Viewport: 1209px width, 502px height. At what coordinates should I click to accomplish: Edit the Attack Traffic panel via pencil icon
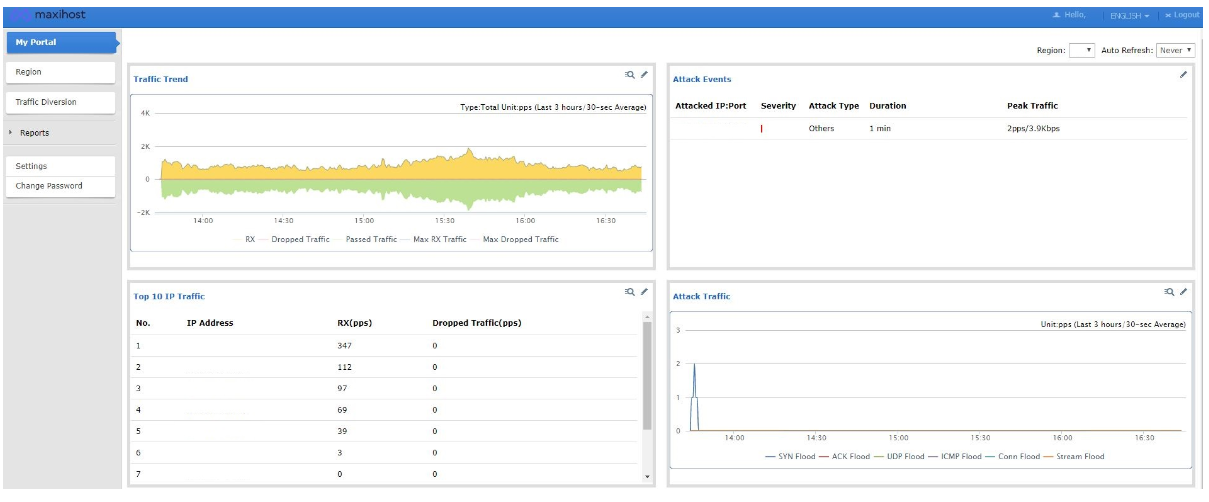[x=1184, y=291]
